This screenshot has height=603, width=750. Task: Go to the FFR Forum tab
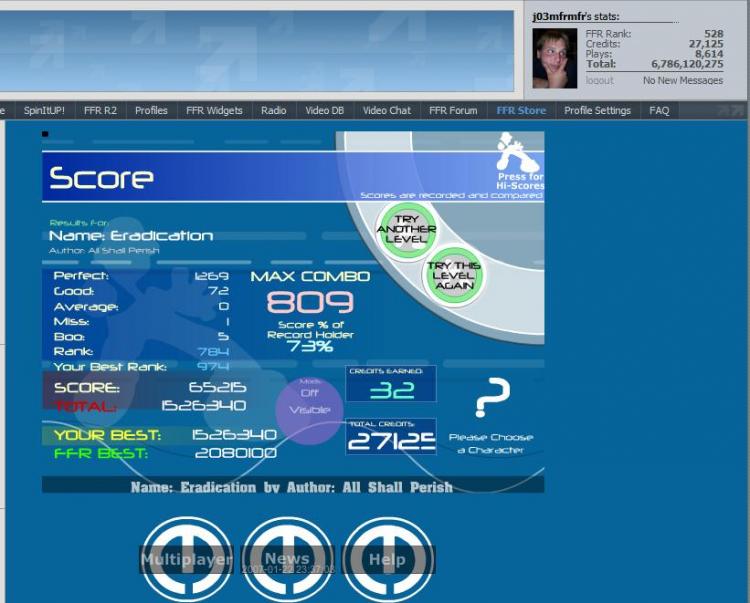pyautogui.click(x=453, y=110)
